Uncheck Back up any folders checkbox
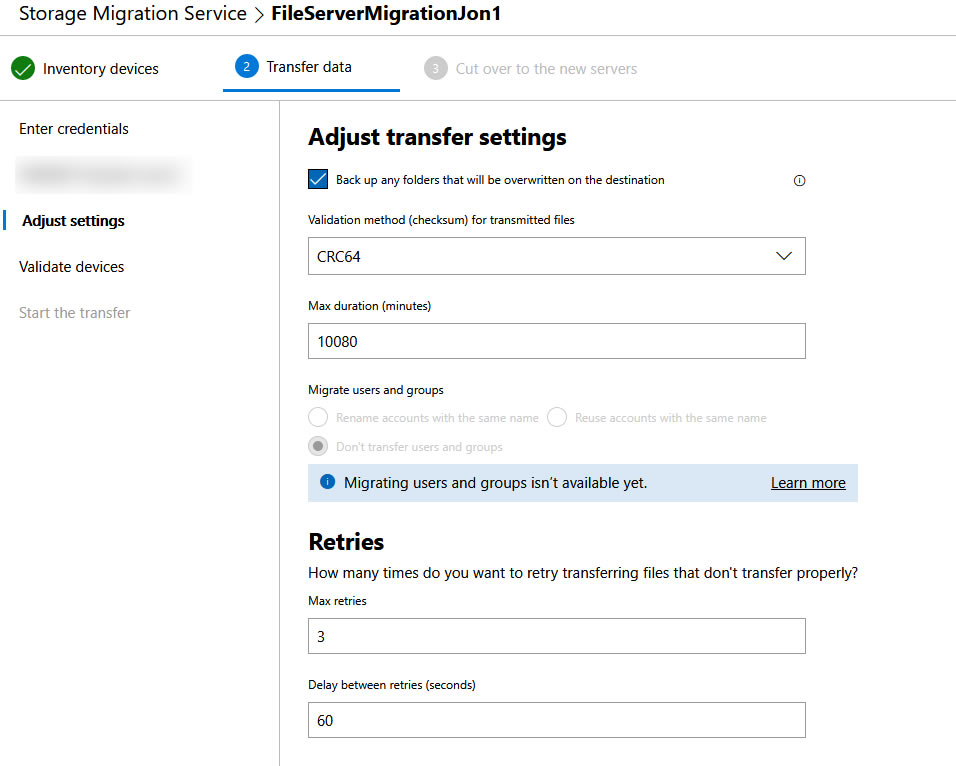Screen dimensions: 956x766 coord(318,179)
